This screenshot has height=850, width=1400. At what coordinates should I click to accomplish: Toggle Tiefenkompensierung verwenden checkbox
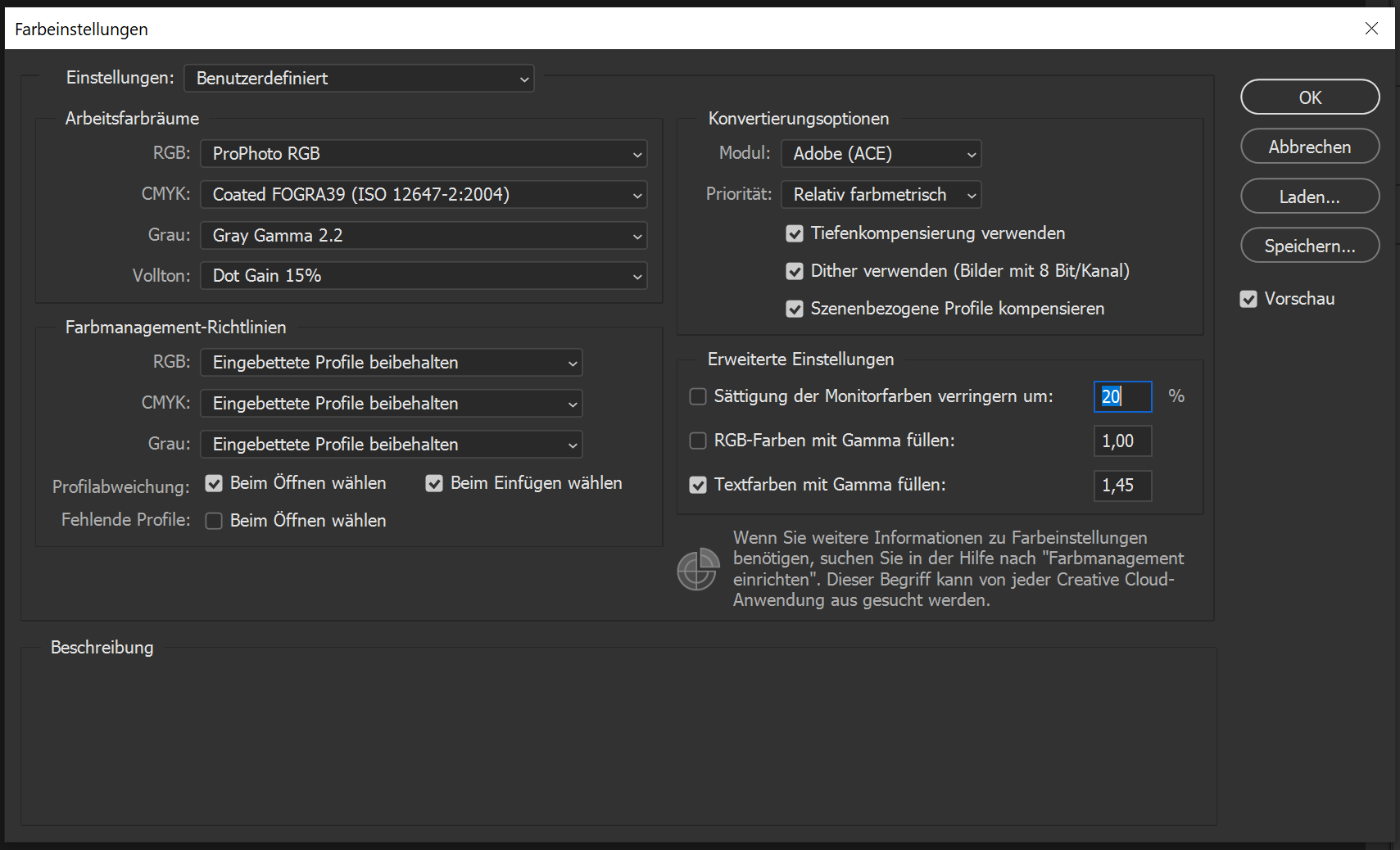[795, 234]
